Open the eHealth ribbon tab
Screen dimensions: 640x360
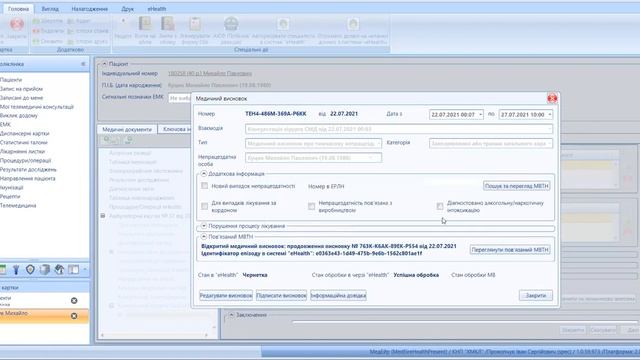click(157, 9)
